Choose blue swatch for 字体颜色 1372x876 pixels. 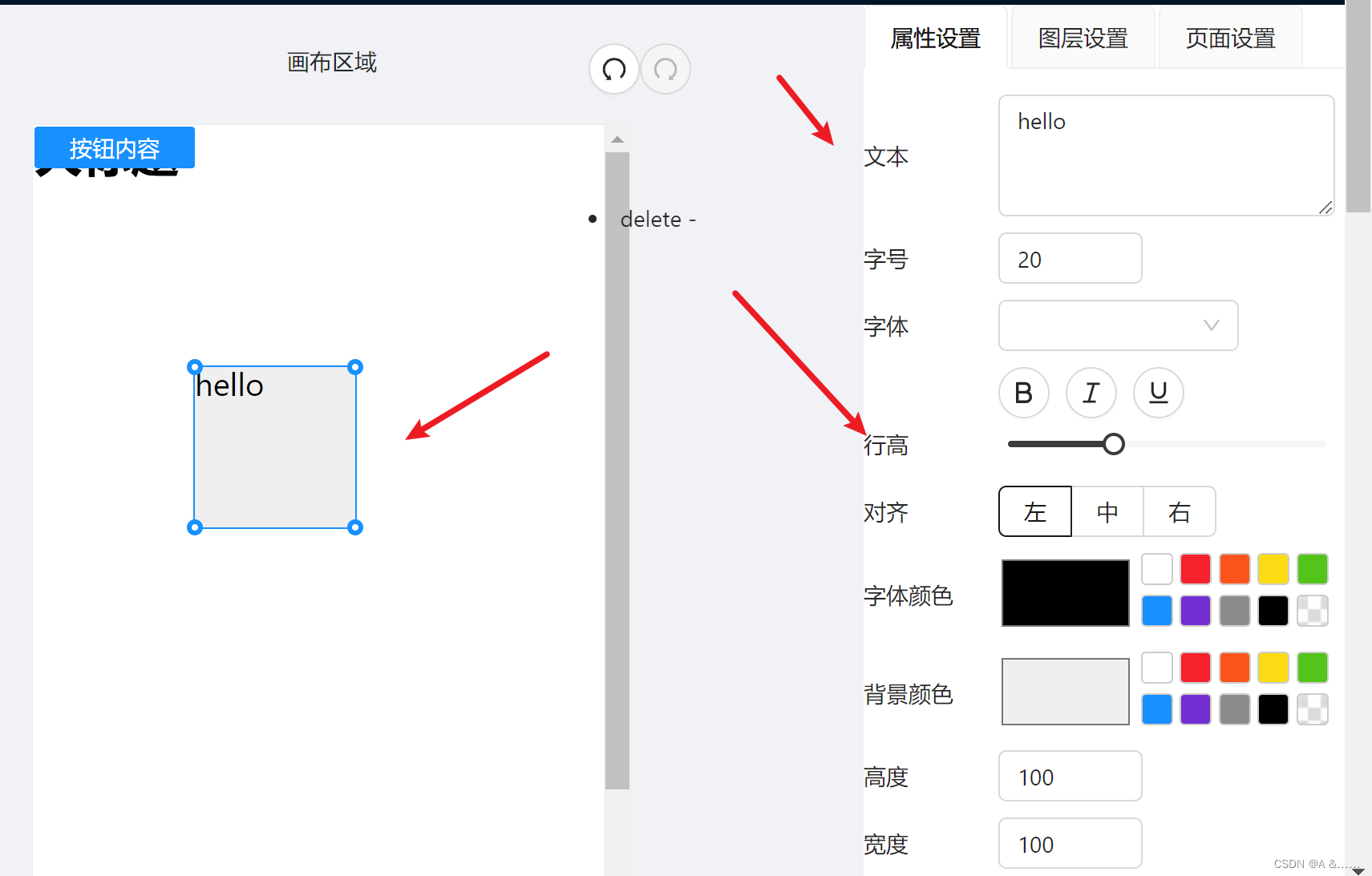click(x=1157, y=611)
